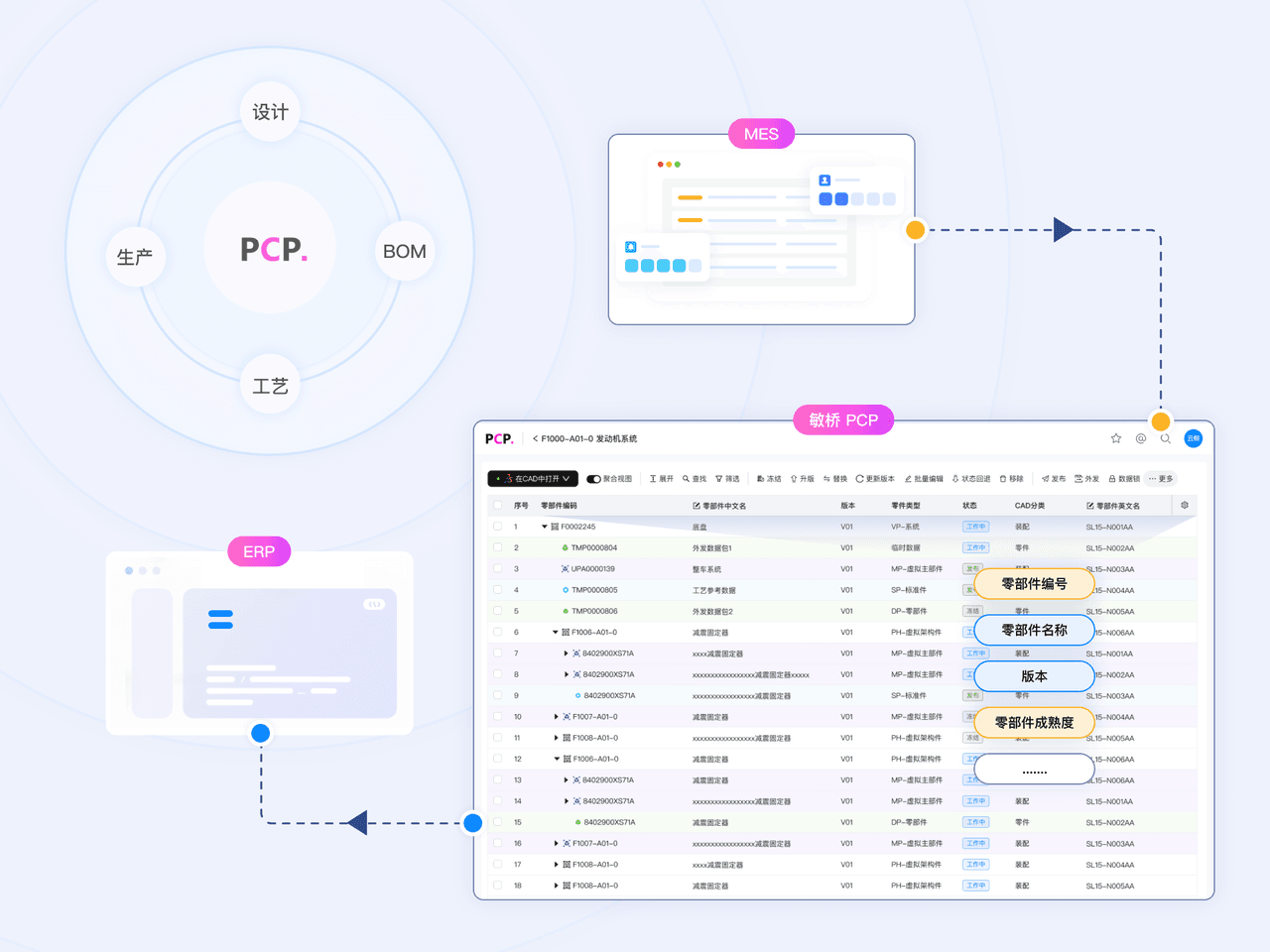
Task: Click the 移除 trash tool
Action: (x=1011, y=479)
